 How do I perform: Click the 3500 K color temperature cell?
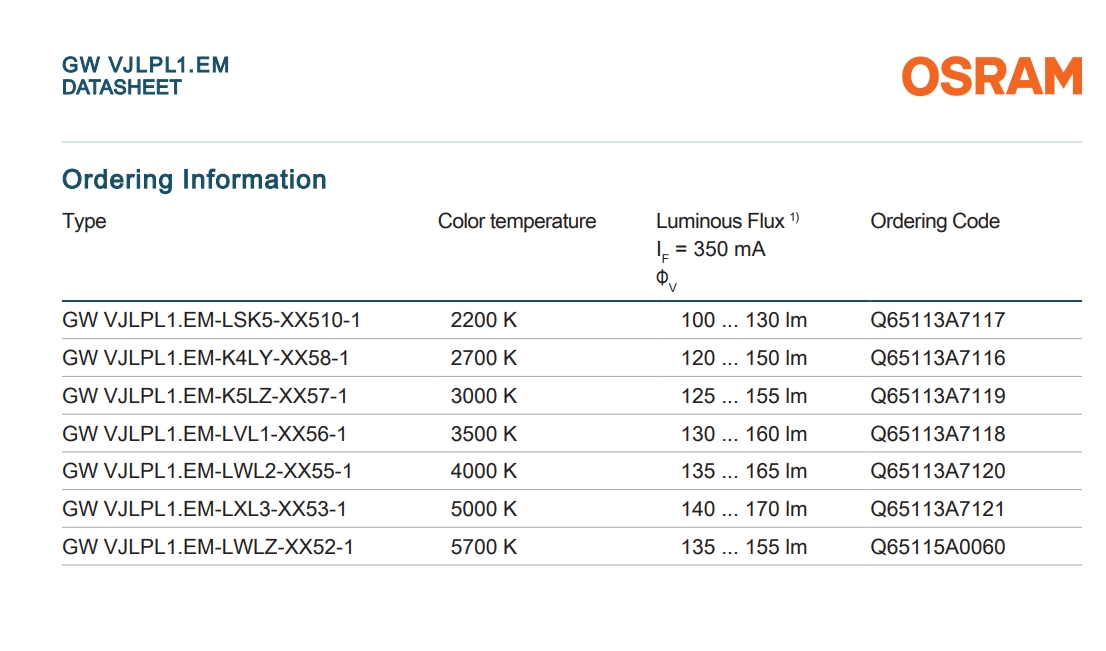point(484,434)
